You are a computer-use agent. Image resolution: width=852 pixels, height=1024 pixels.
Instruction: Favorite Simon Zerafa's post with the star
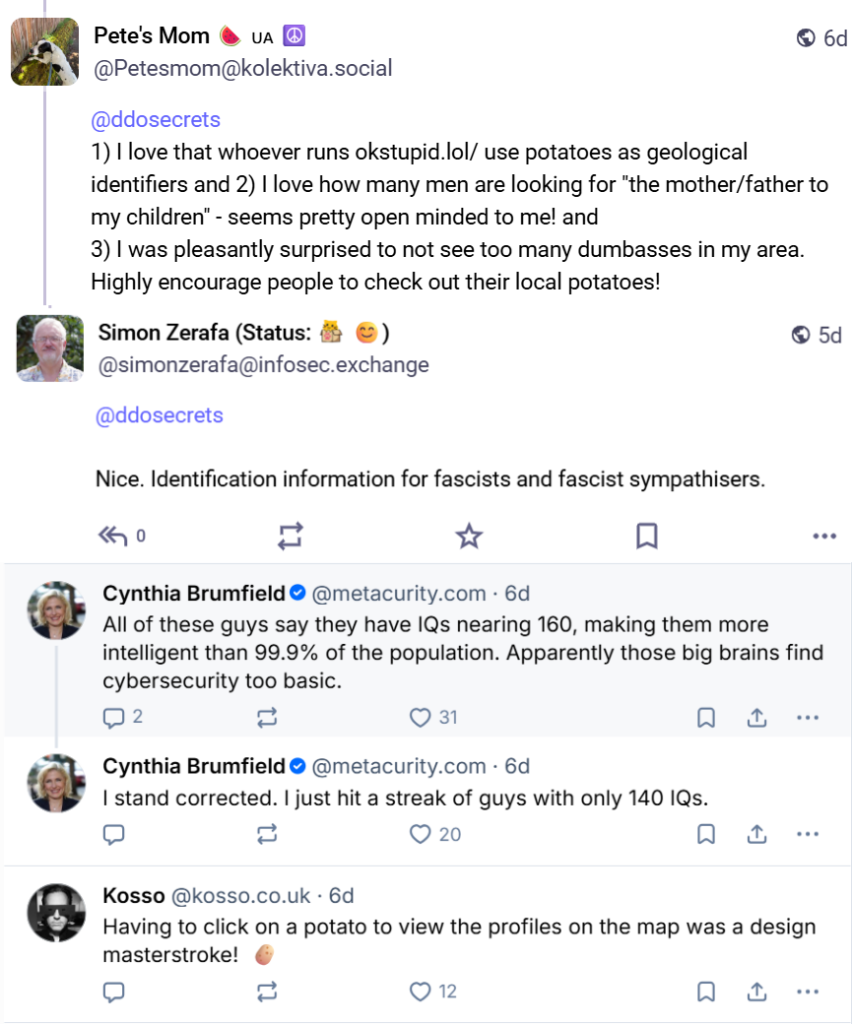point(466,536)
